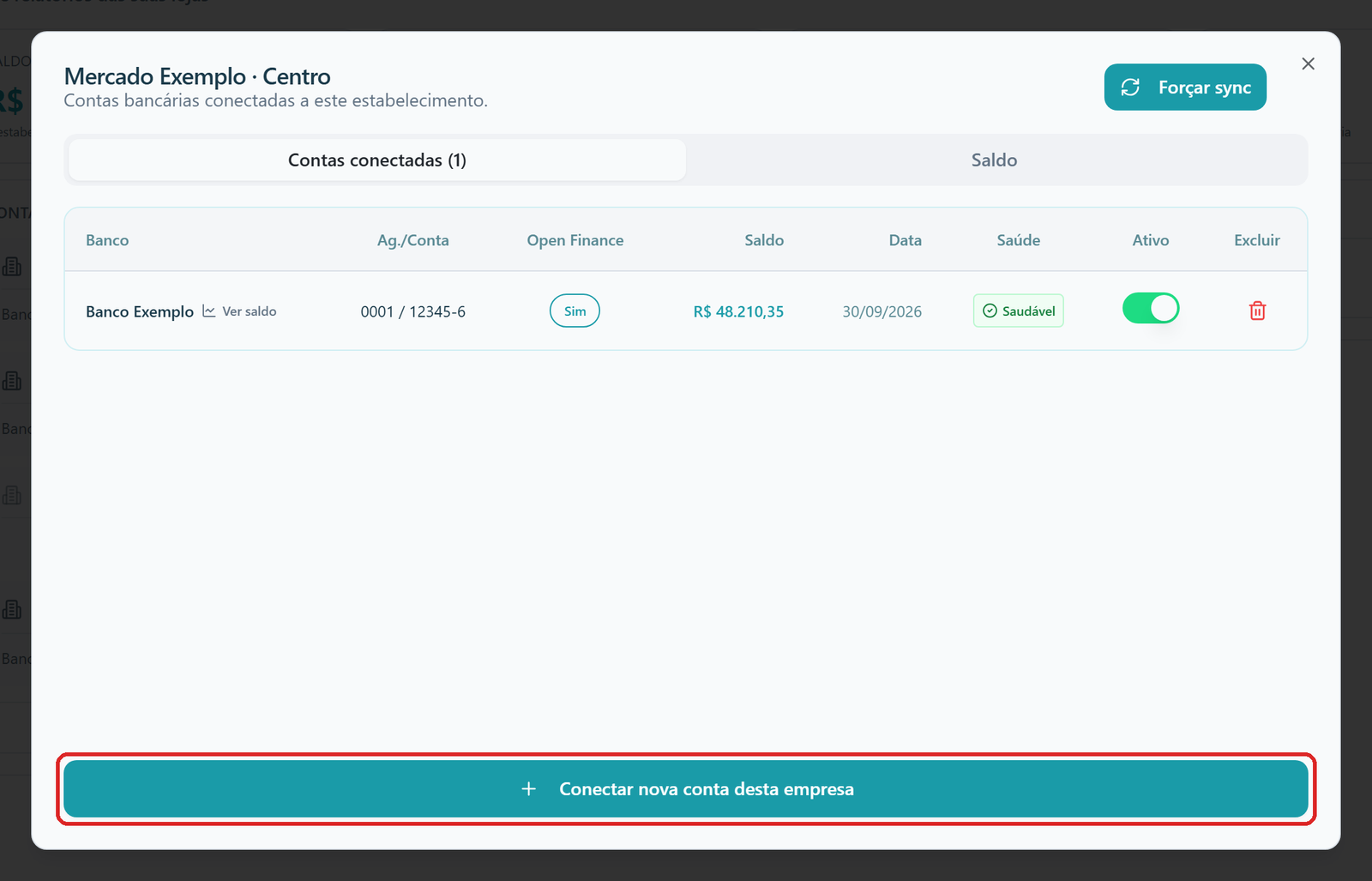The height and width of the screenshot is (881, 1372).
Task: Click the balance value R$ 48.210,35
Action: pyautogui.click(x=738, y=311)
